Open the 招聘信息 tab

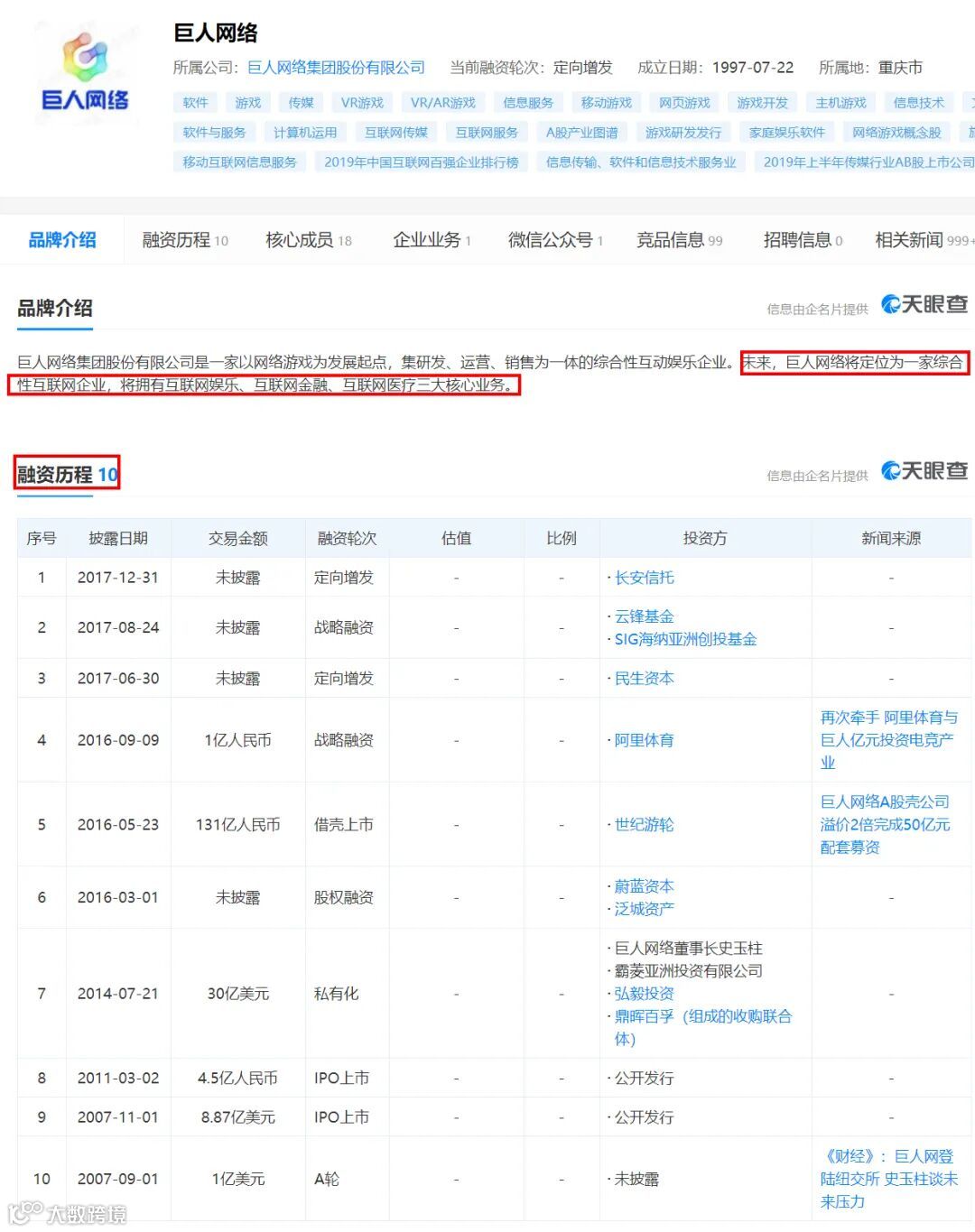tap(803, 240)
